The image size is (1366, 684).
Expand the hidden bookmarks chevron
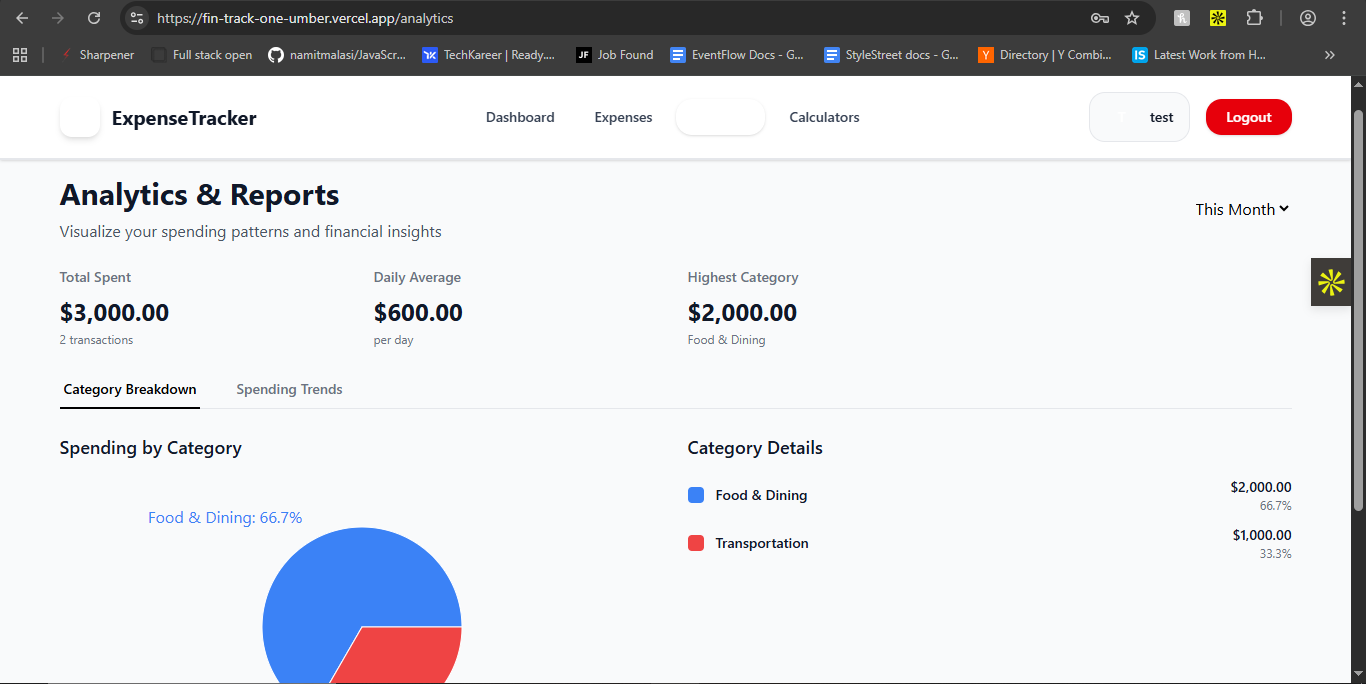click(1329, 55)
